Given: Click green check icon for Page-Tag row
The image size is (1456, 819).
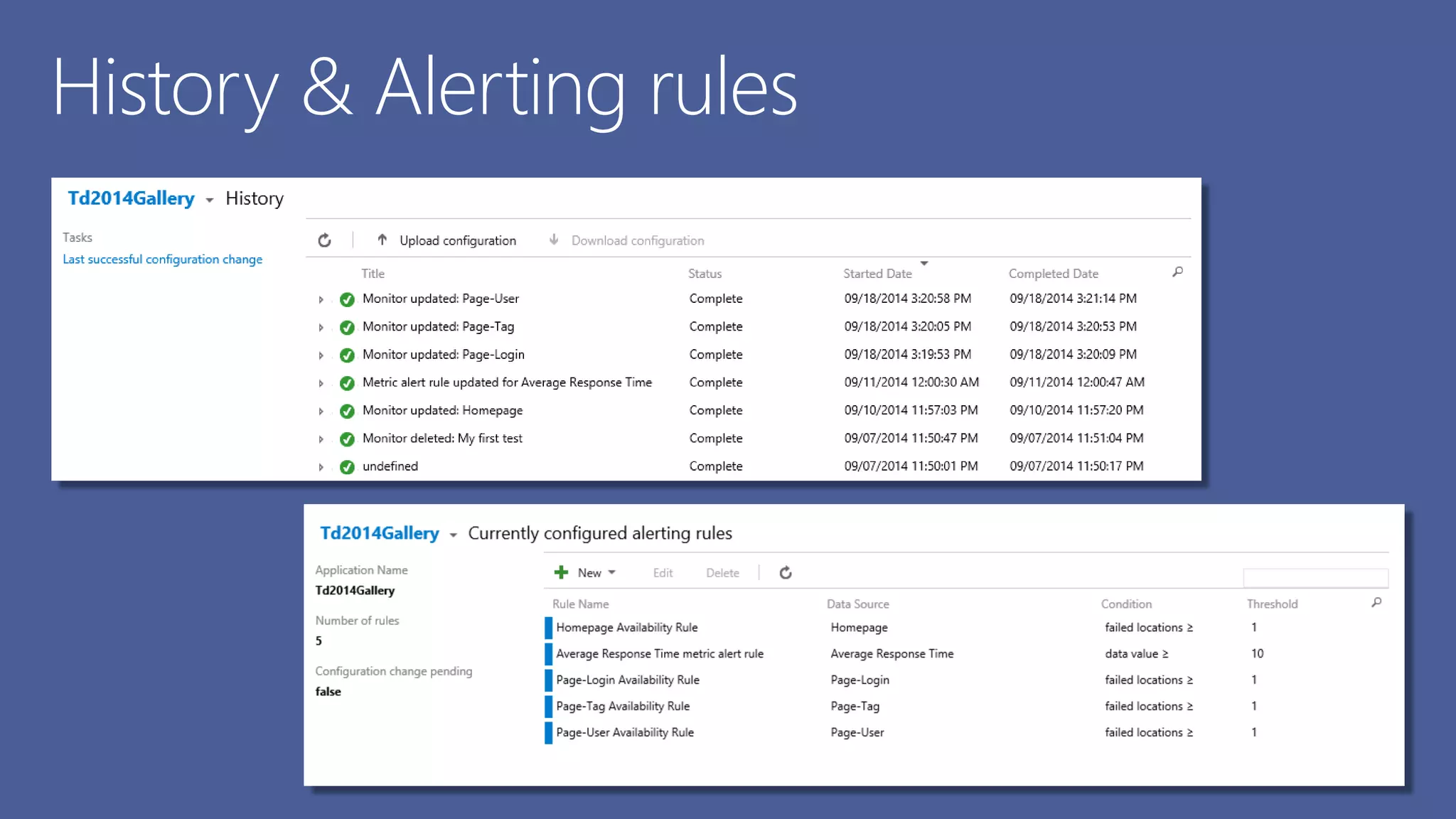Looking at the screenshot, I should point(347,327).
